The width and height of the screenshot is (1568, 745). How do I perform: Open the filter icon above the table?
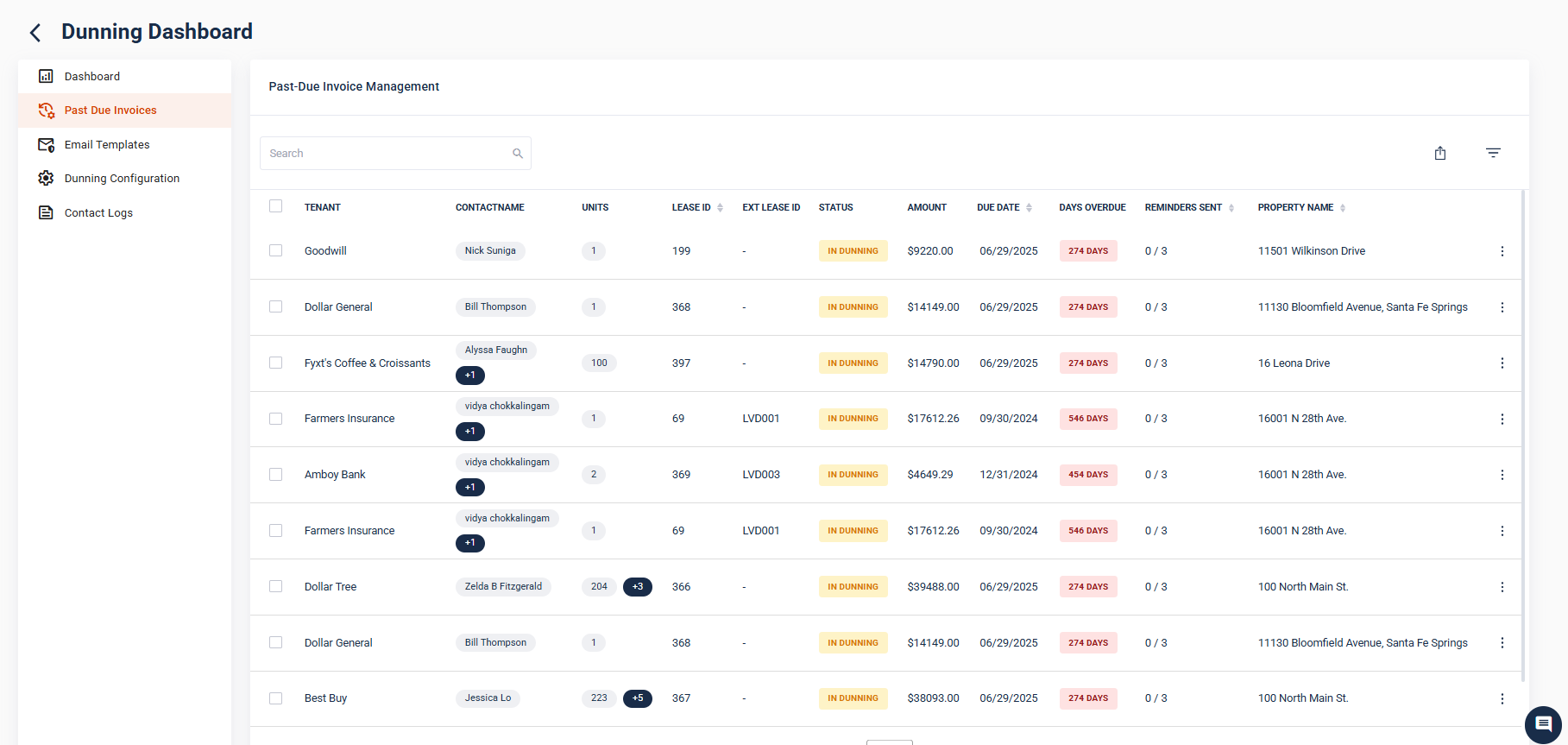(1493, 153)
